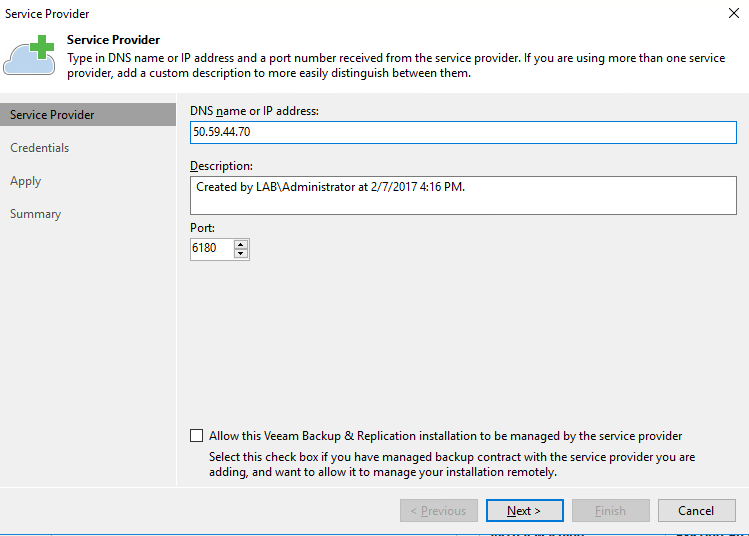Screen dimensions: 749x536
Task: Click the disabled Finish button
Action: point(610,511)
